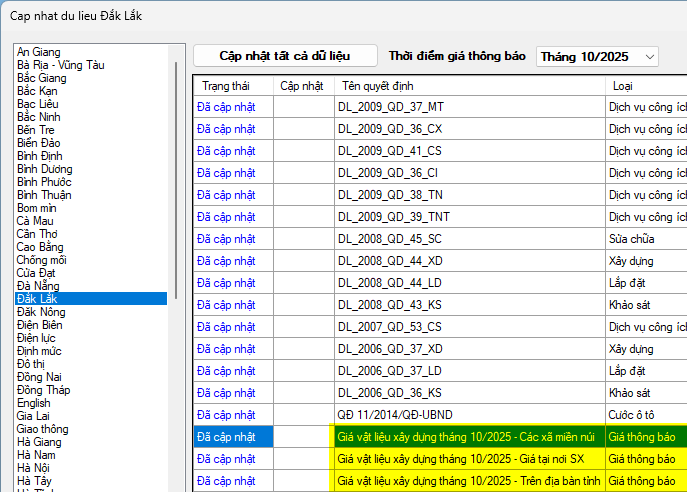Screen dimensions: 687x492
Task: Select 'English' in the left list
Action: [33, 403]
